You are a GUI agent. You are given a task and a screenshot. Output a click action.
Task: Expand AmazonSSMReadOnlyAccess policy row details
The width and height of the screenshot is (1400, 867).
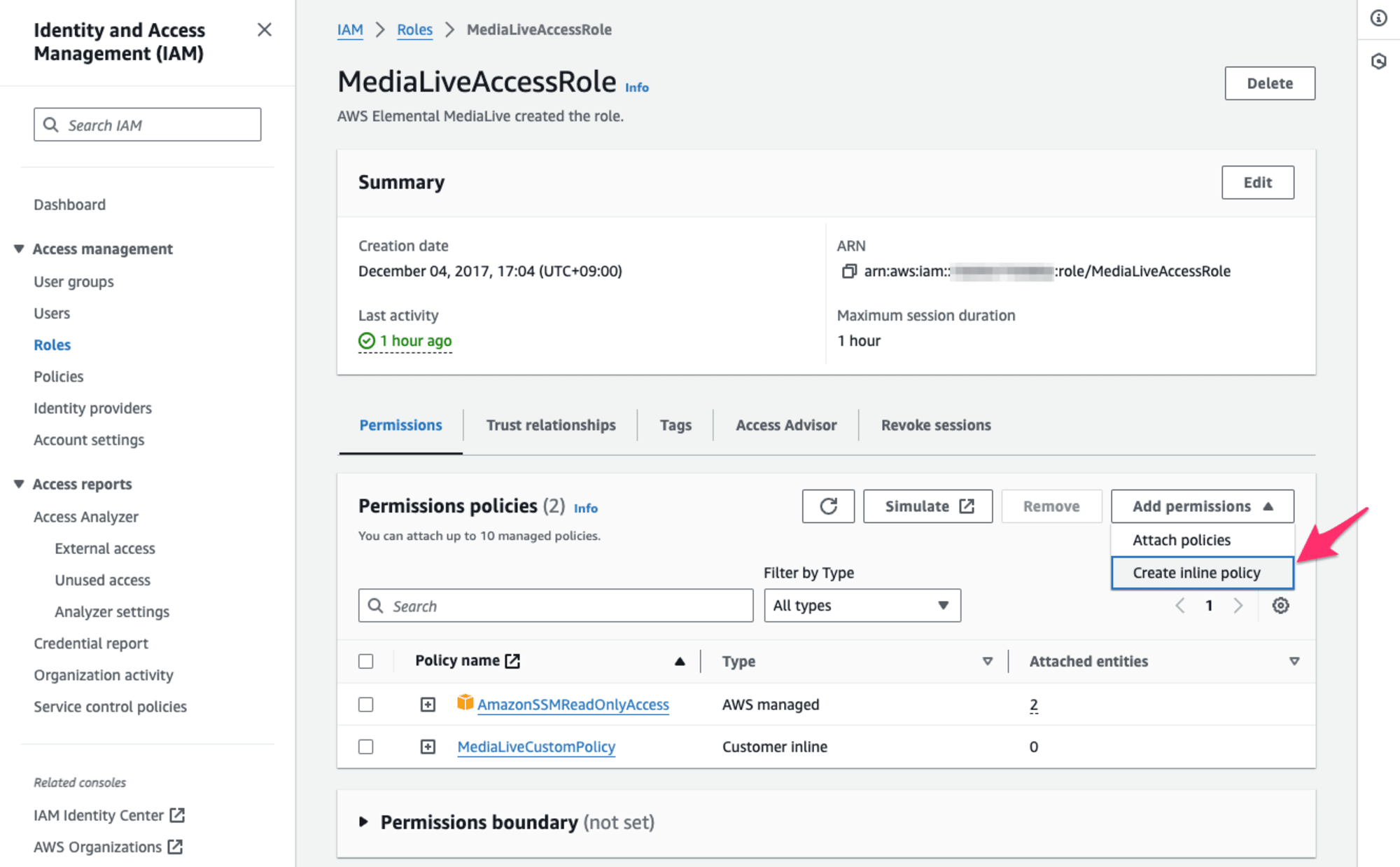[x=428, y=705]
